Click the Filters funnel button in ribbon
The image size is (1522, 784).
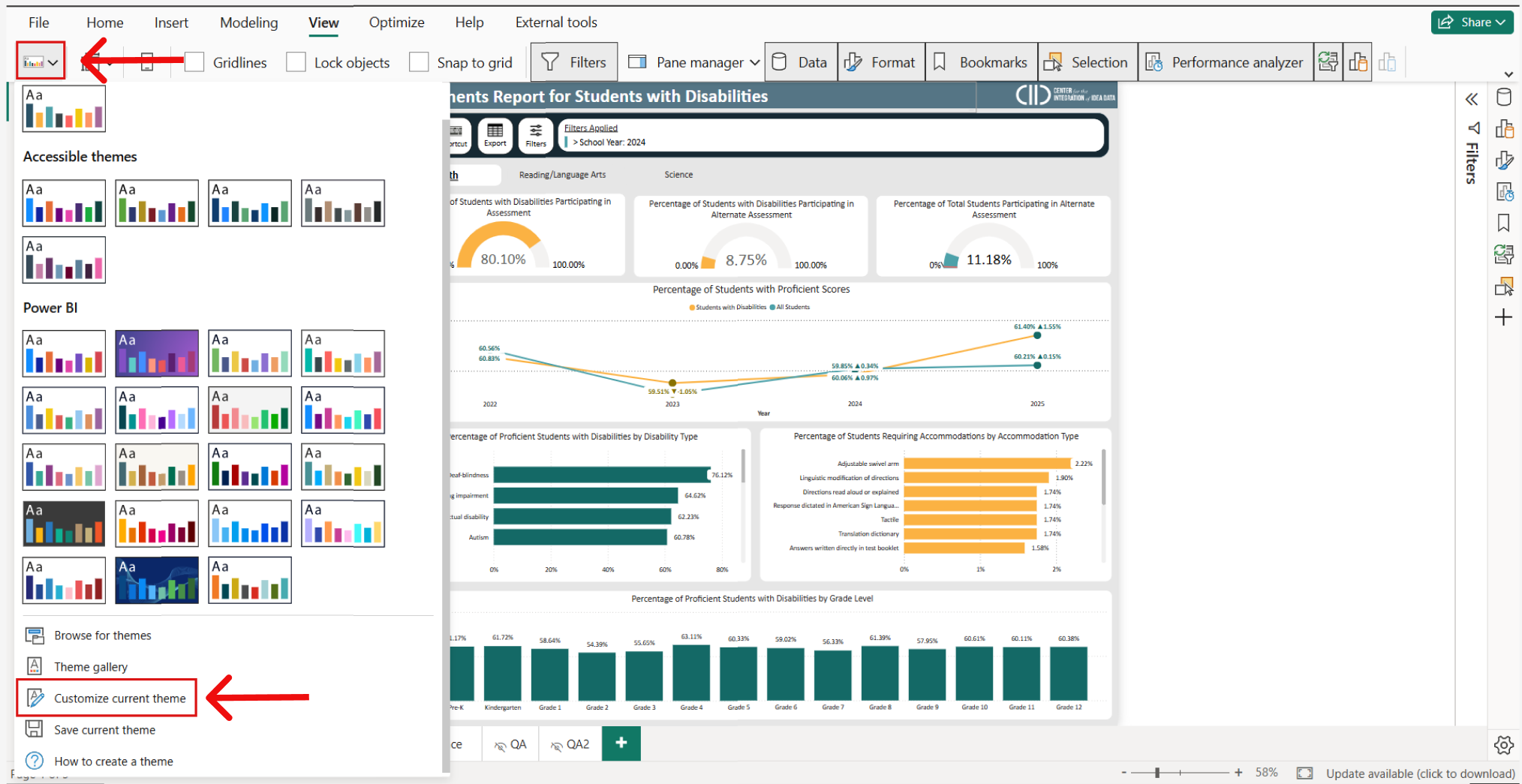pyautogui.click(x=574, y=62)
